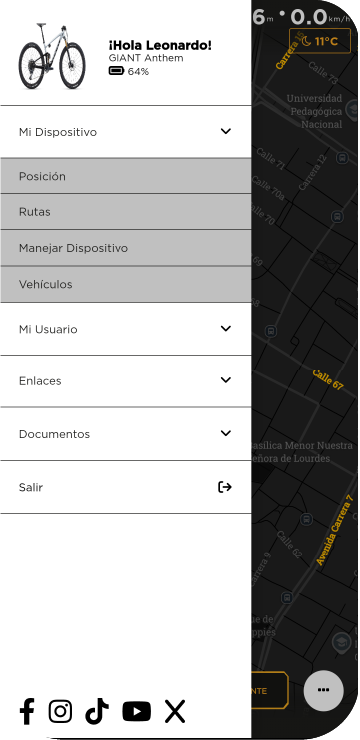Expand the Documentos section
The width and height of the screenshot is (360, 740).
pos(126,434)
